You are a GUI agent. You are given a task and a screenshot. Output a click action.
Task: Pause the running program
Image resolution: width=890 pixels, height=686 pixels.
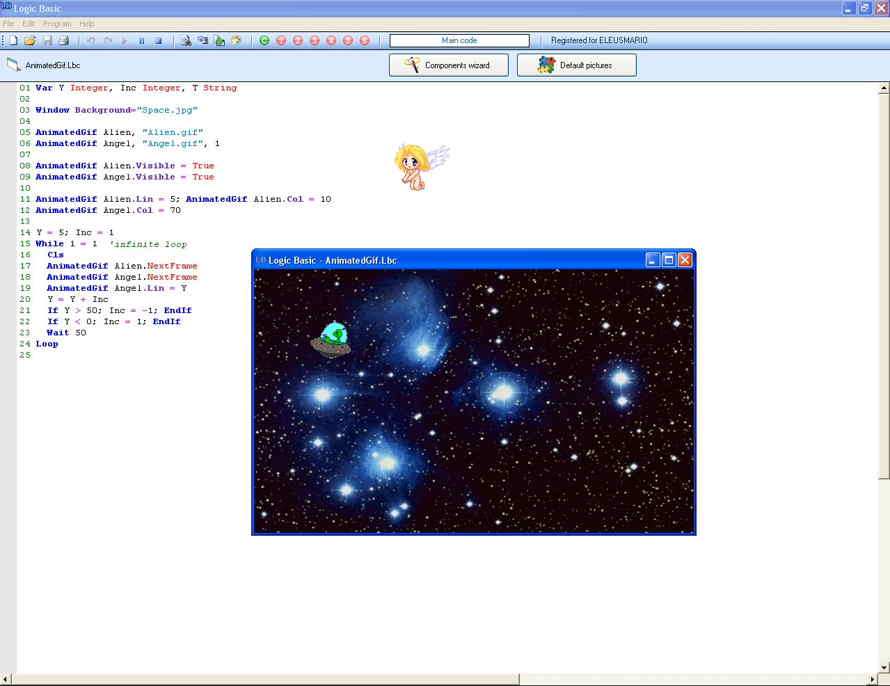pos(142,40)
